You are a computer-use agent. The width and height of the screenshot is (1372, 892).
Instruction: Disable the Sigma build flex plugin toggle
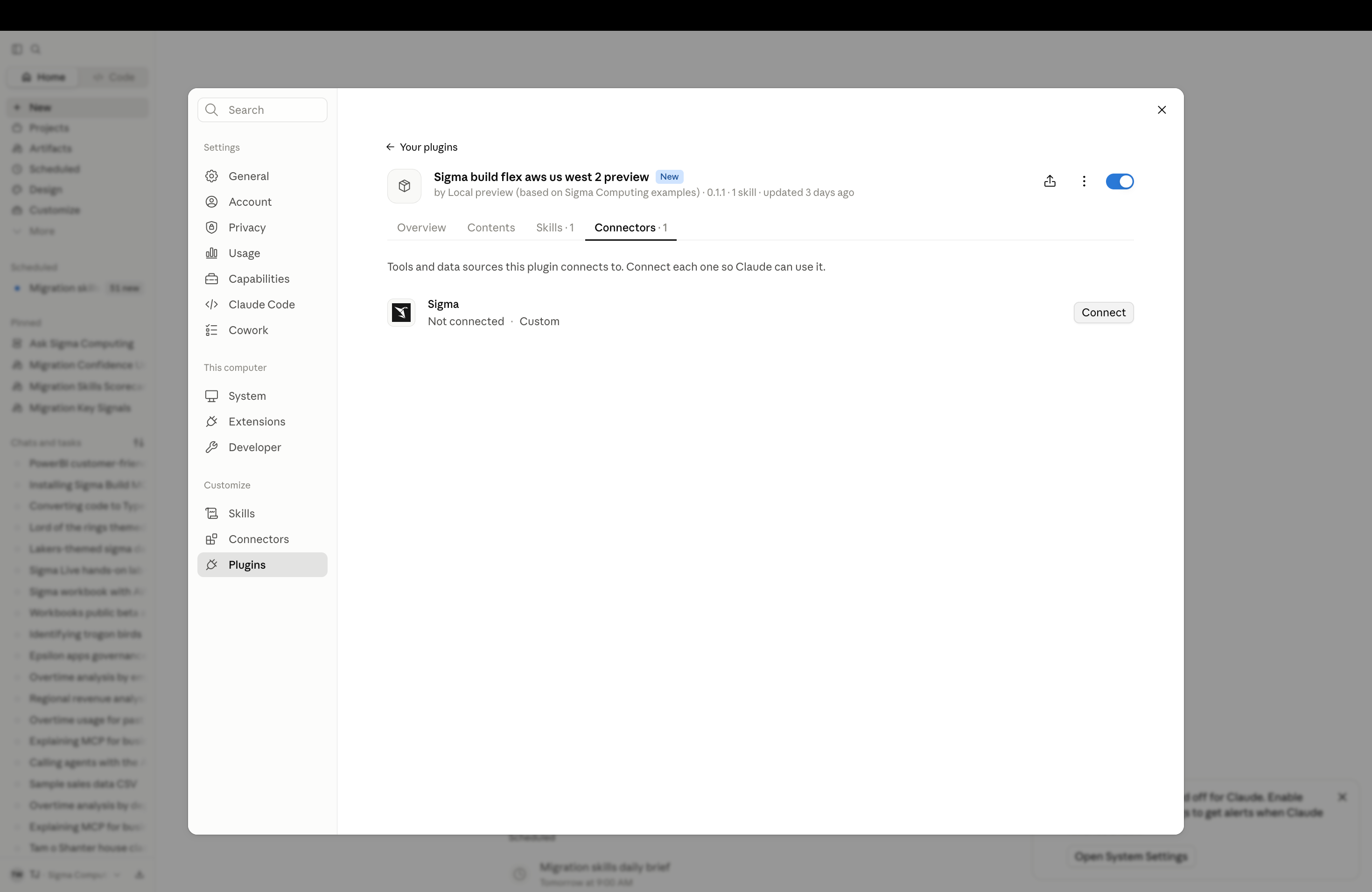1120,181
